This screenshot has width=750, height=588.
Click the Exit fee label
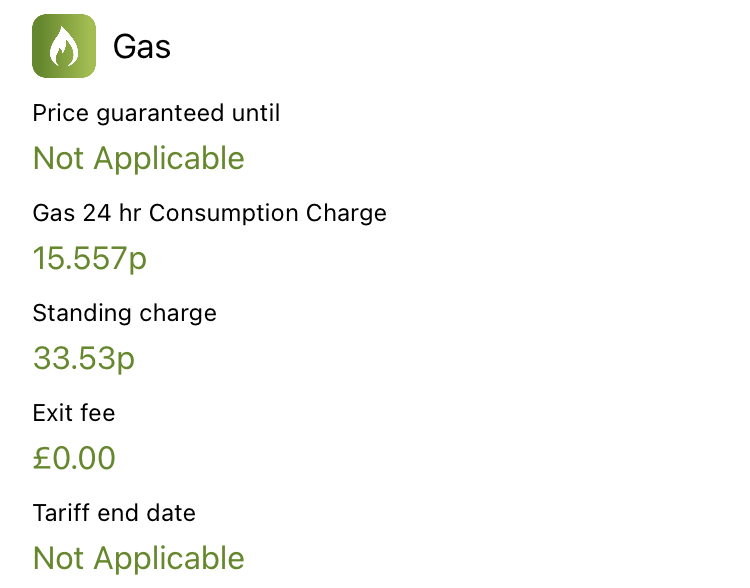click(x=74, y=413)
